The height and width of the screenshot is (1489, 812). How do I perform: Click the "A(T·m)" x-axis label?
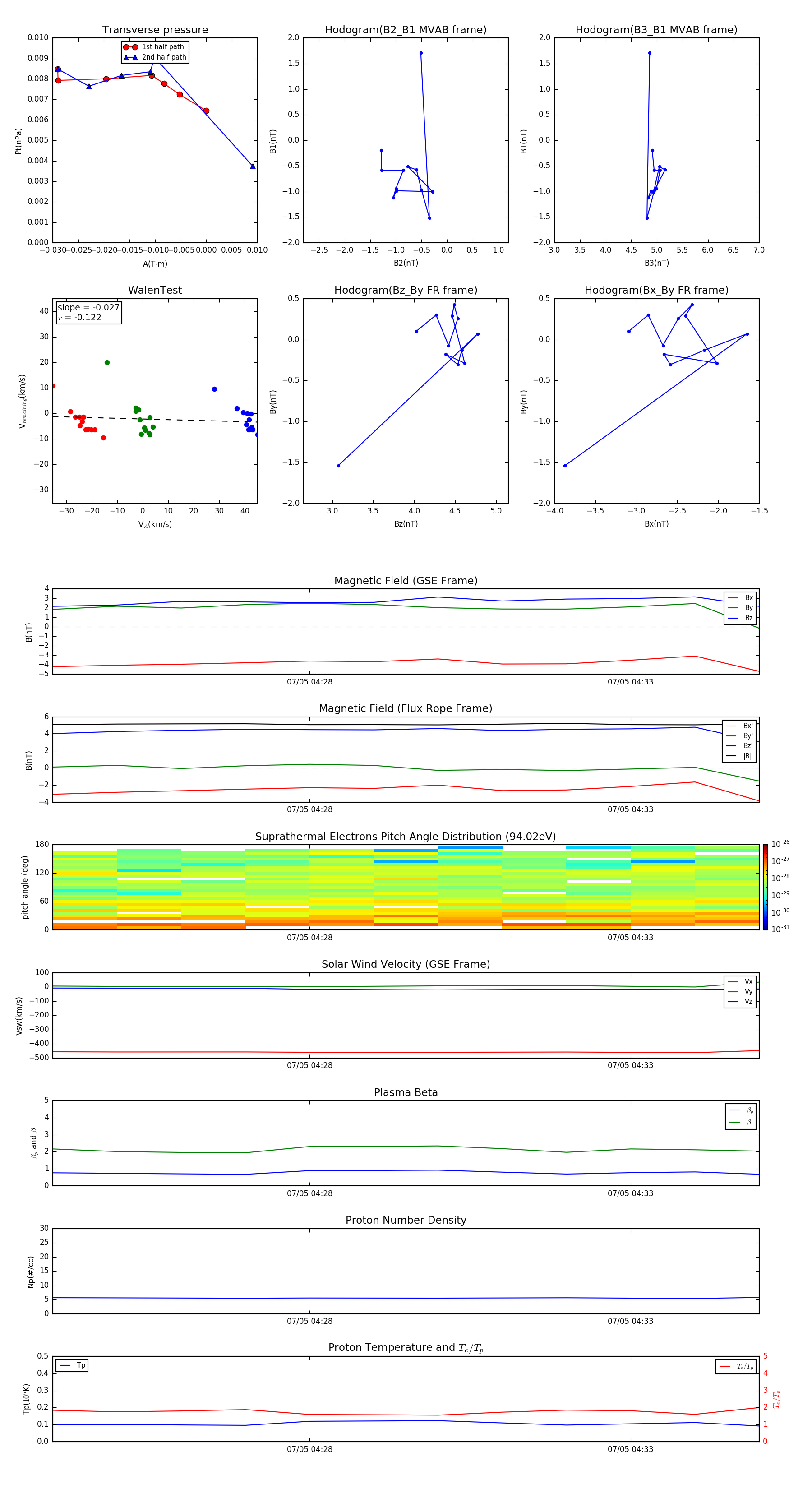coord(155,264)
